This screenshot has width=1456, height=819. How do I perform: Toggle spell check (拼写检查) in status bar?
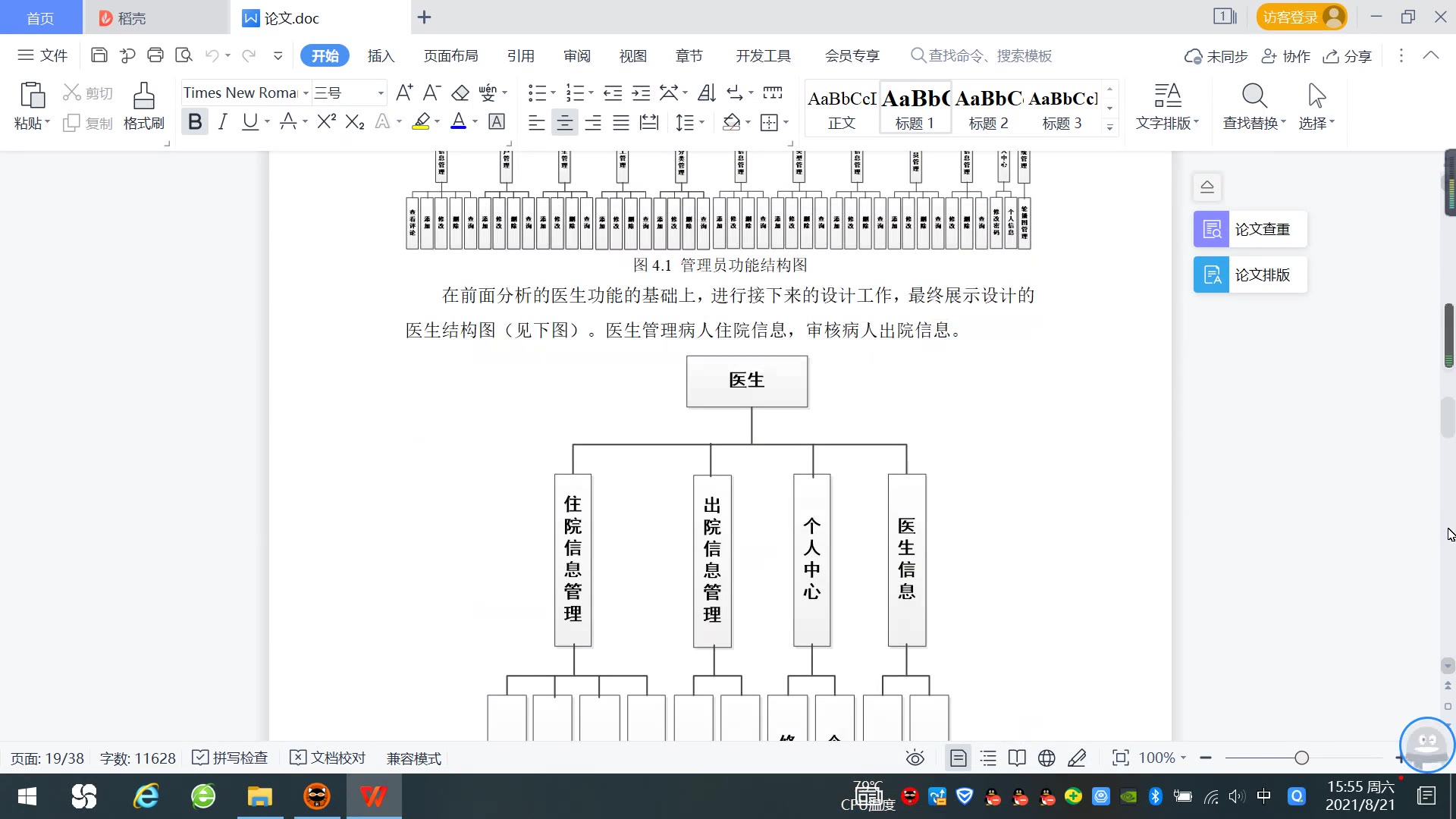pyautogui.click(x=231, y=758)
